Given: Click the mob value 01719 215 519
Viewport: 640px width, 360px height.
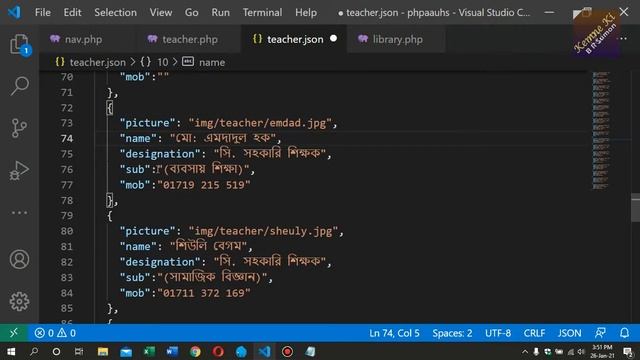Looking at the screenshot, I should pyautogui.click(x=204, y=185).
